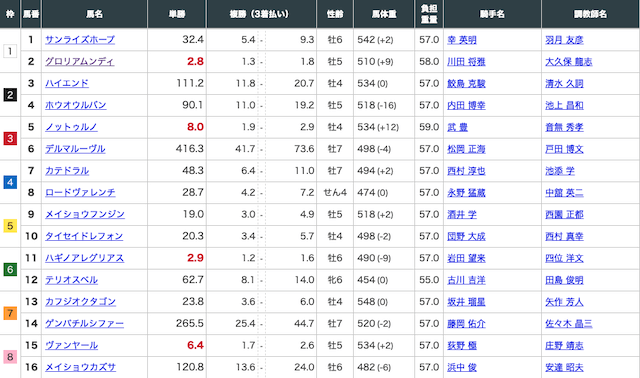Open jockey link 荻野 極
This screenshot has width=640, height=378.
tap(462, 345)
